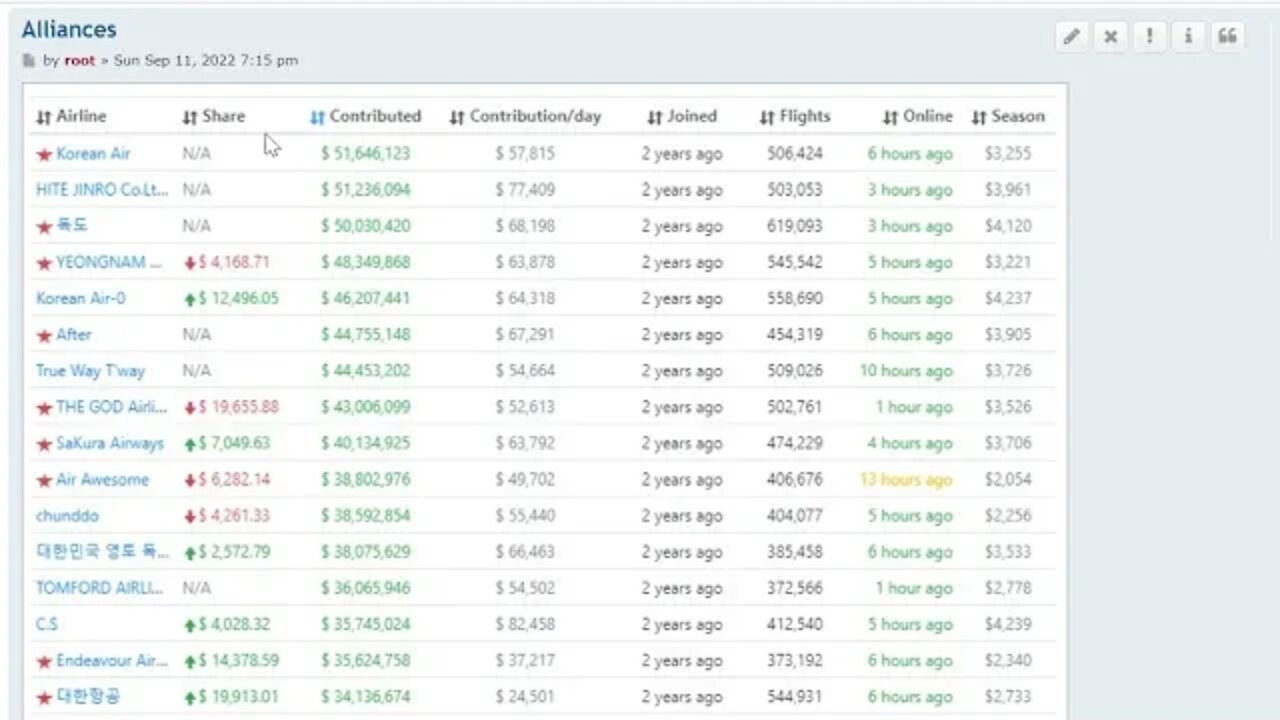Open the Korean Air airline link
This screenshot has width=1280, height=720.
tap(93, 154)
